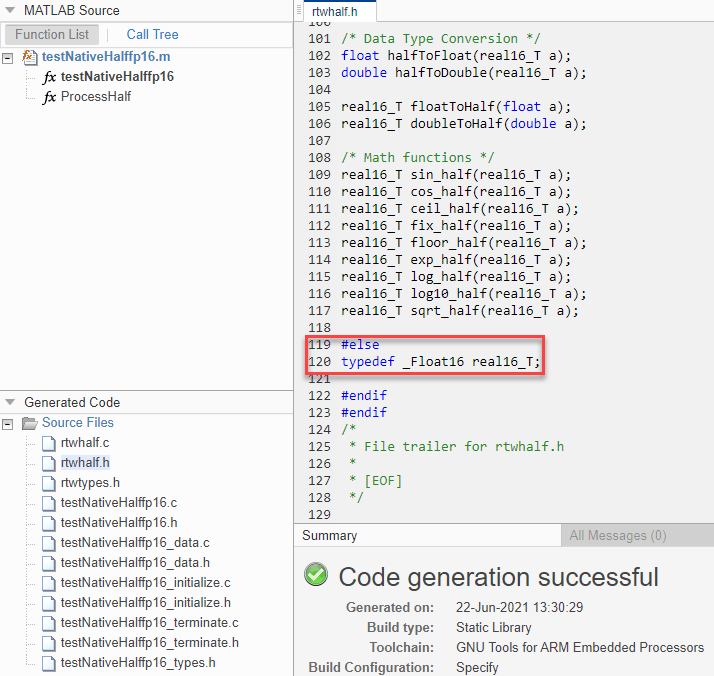The image size is (714, 676).
Task: Click the file icon for testNativeHalffp16_terminate.h
Action: pyautogui.click(x=49, y=644)
